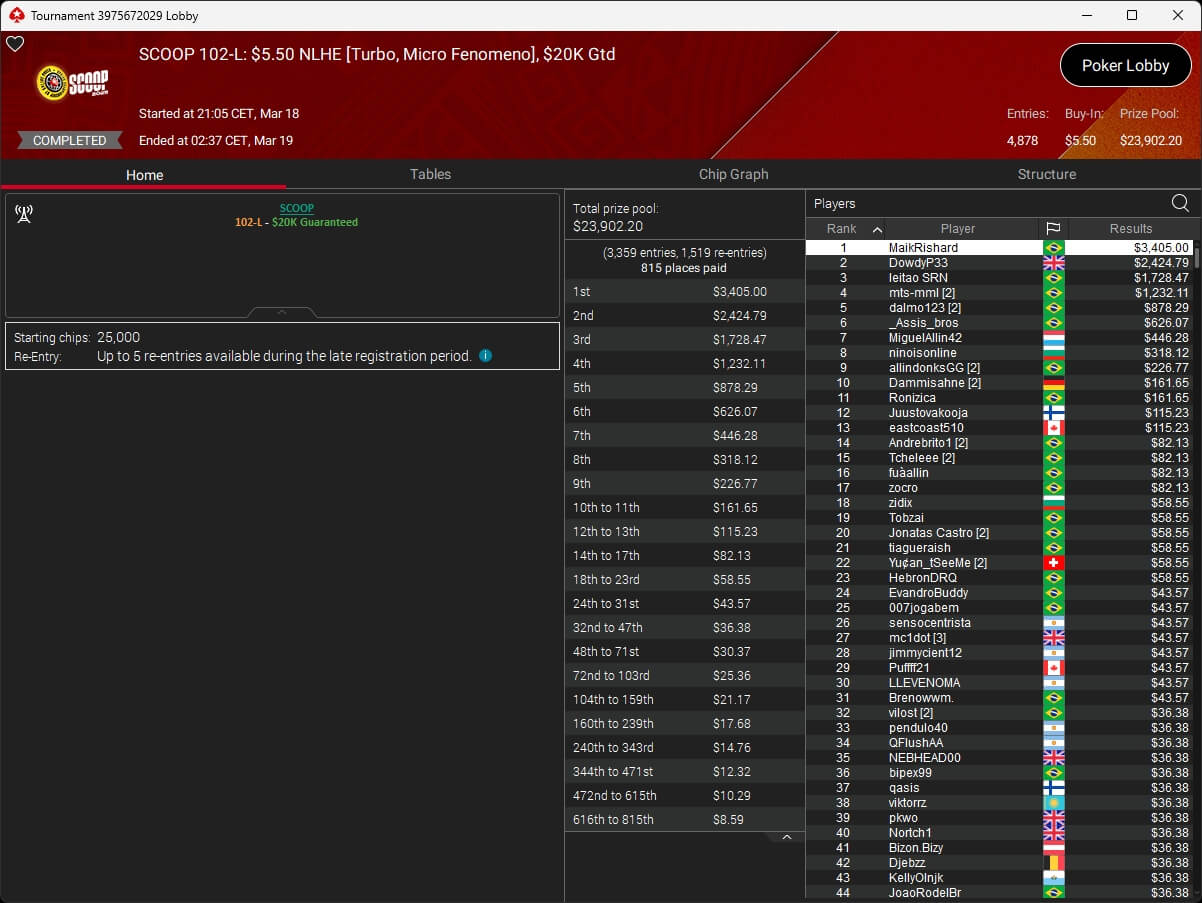Click the Poker Lobby button
The image size is (1202, 903).
pos(1125,66)
